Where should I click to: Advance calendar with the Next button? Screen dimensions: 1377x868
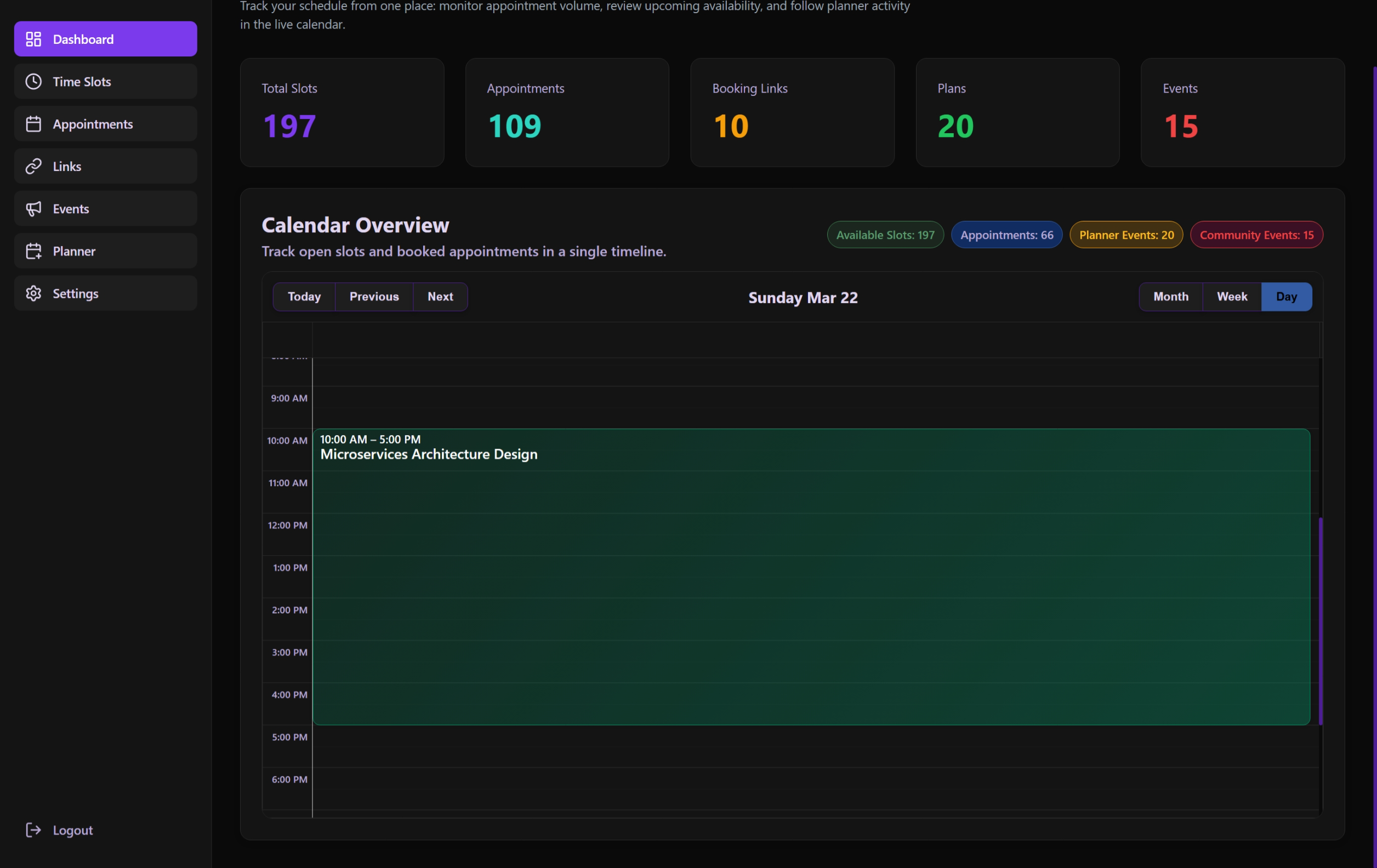click(x=440, y=296)
